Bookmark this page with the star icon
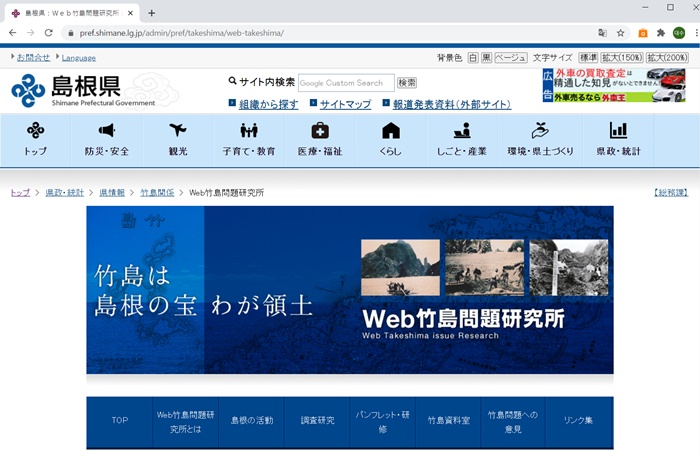The image size is (700, 456). click(x=620, y=32)
